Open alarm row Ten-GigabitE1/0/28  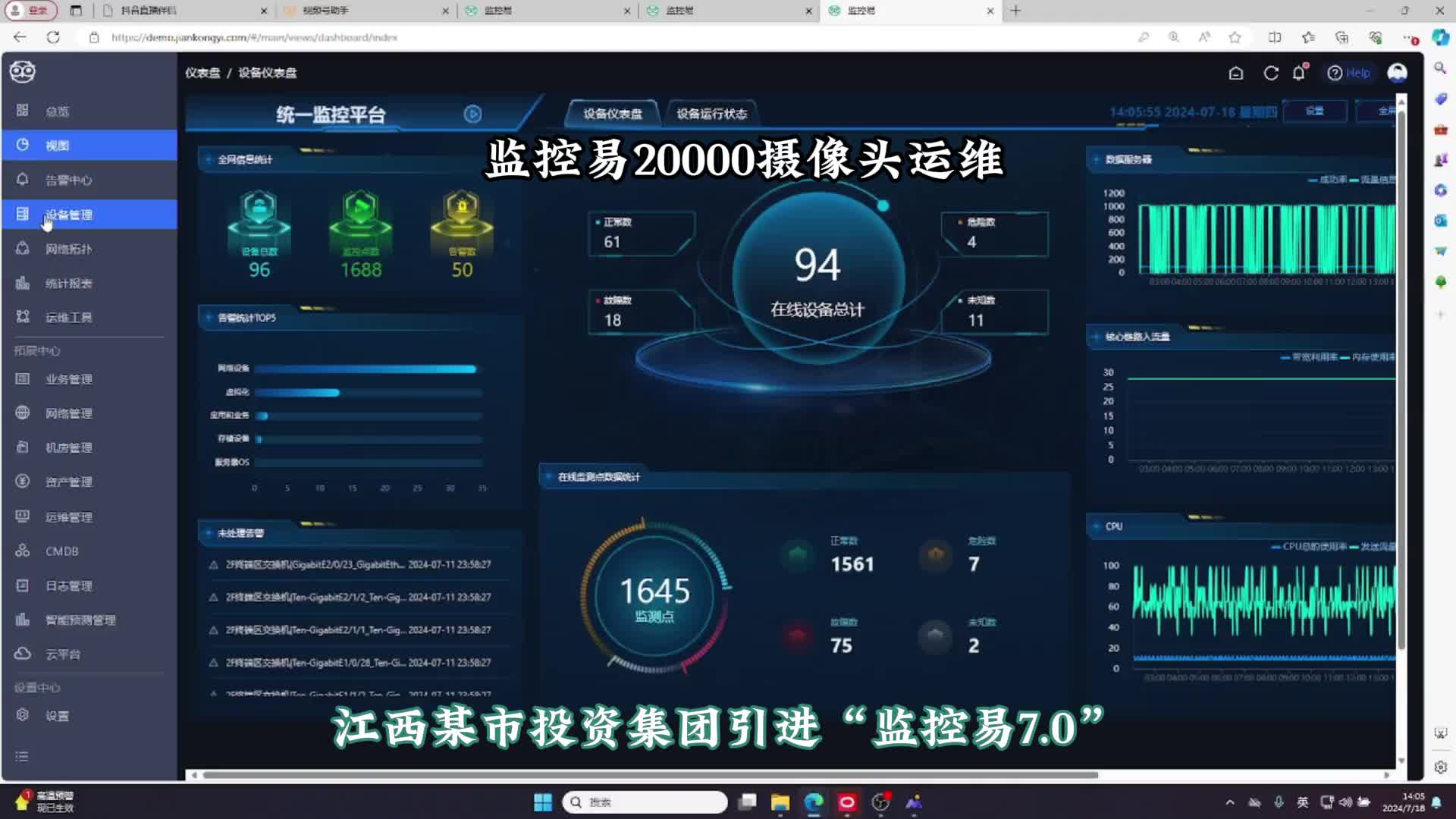pos(350,662)
